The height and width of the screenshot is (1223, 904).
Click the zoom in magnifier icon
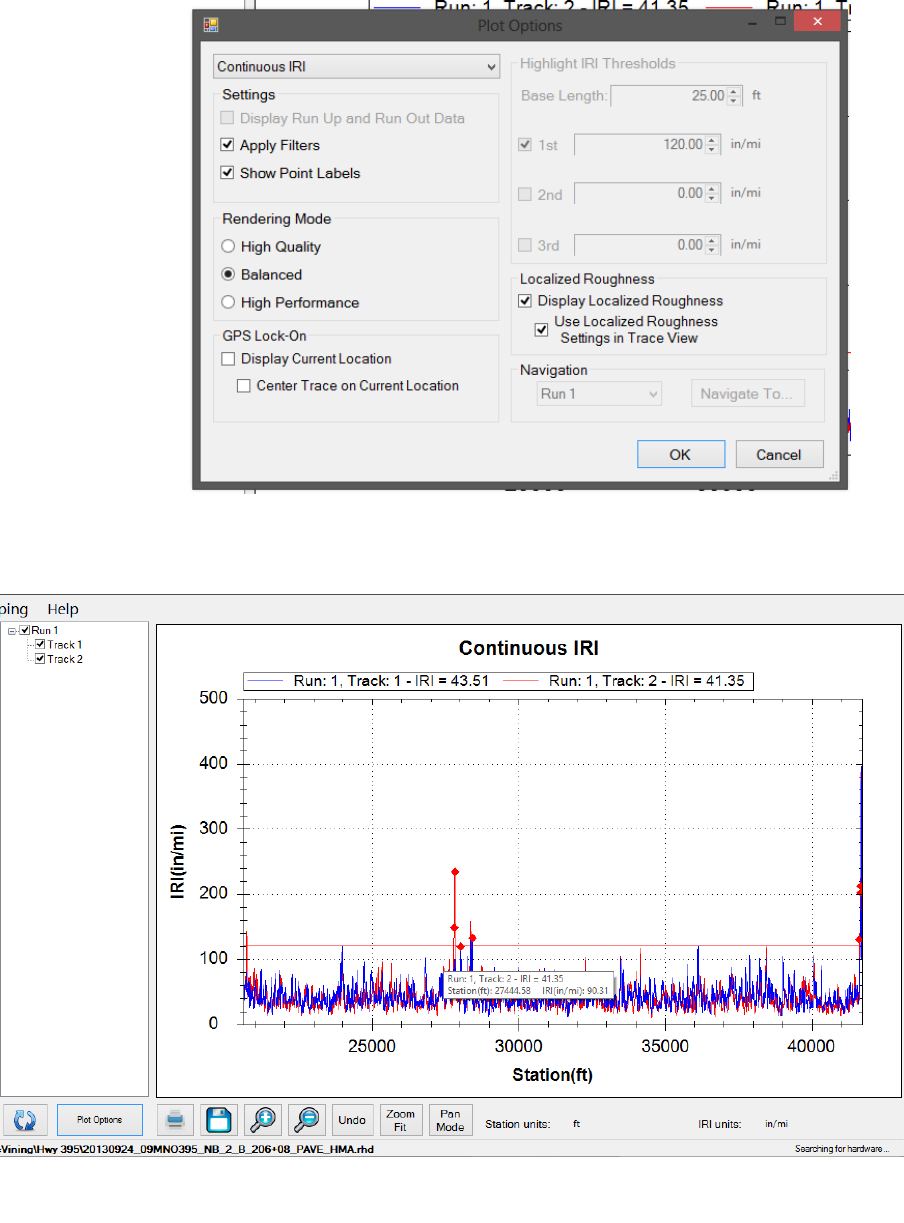264,1119
